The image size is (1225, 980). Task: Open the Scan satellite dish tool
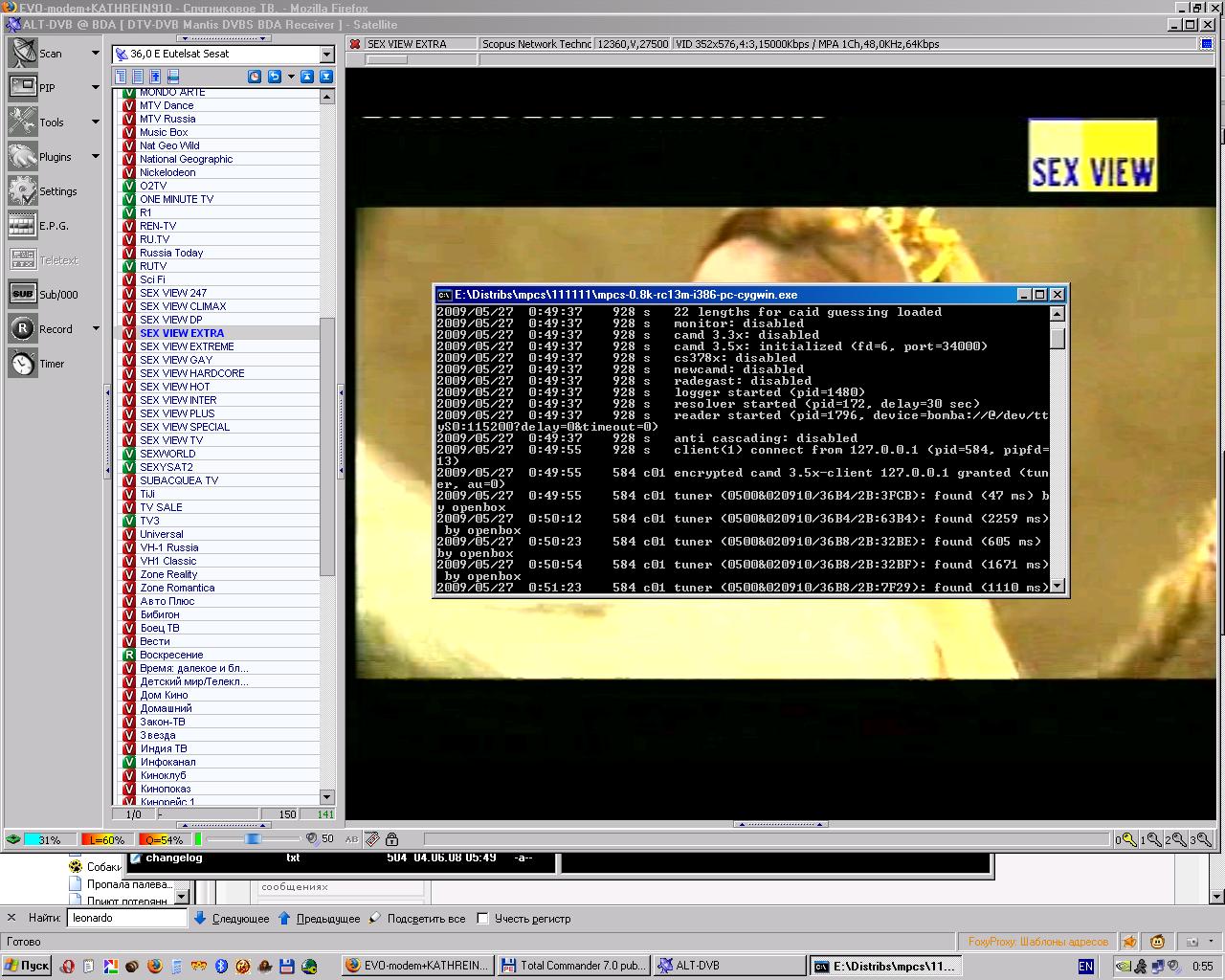click(x=23, y=54)
